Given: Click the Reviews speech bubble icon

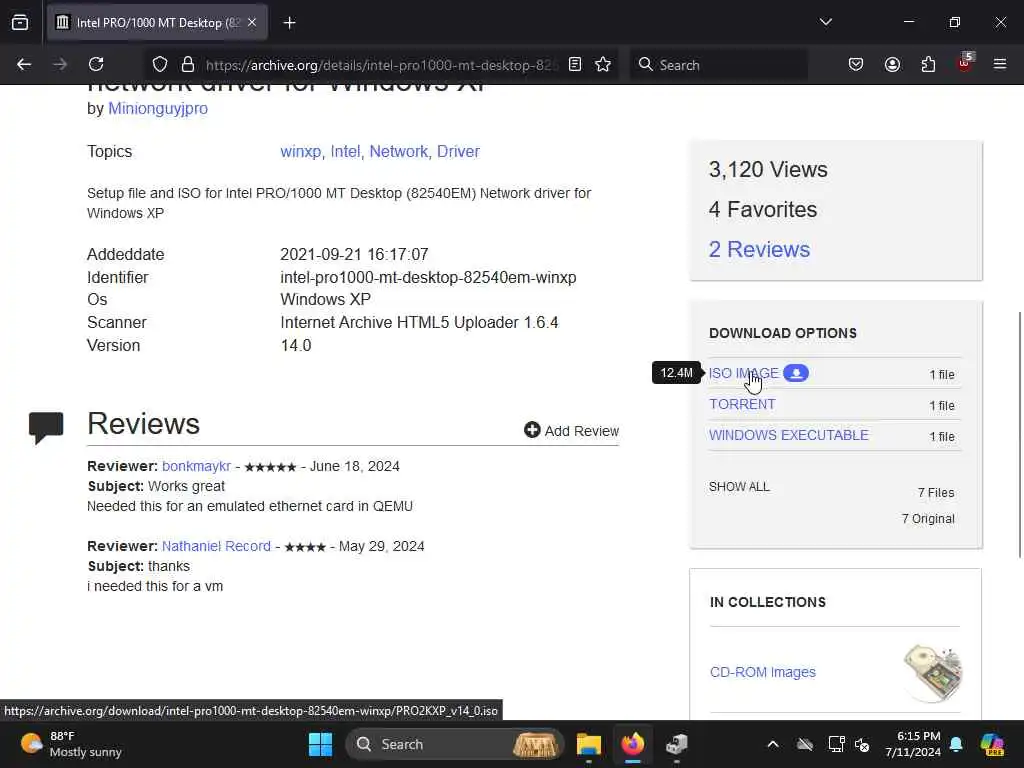Looking at the screenshot, I should [46, 428].
